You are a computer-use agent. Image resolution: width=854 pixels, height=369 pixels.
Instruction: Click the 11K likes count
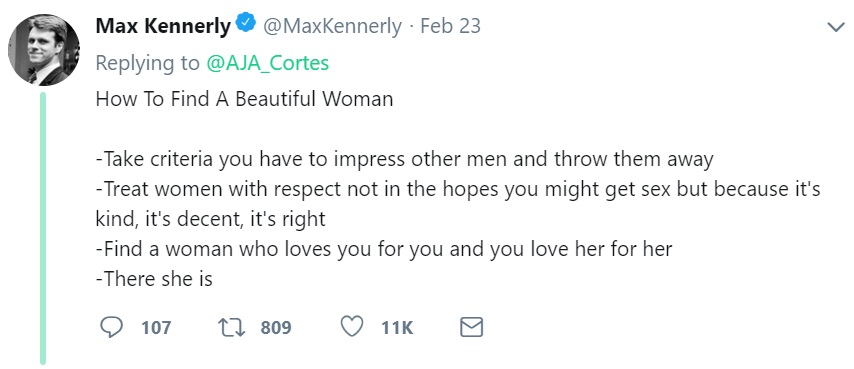[x=397, y=328]
